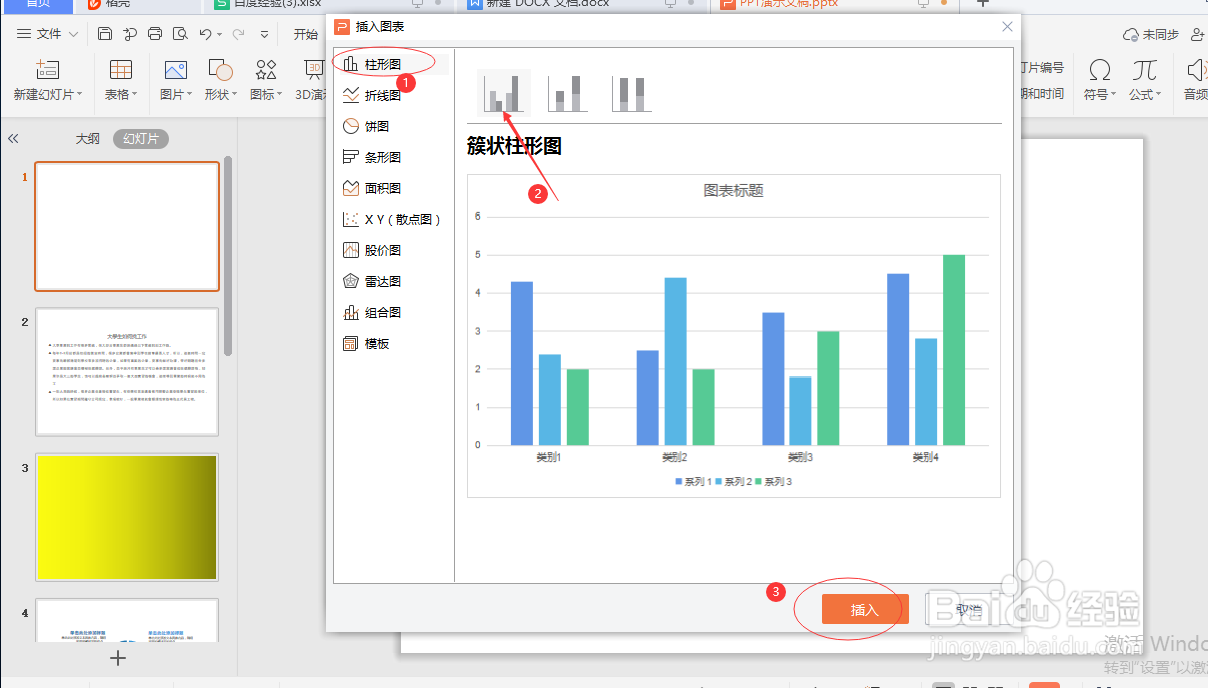Click the 簇状柱形图 heading text
Screen dimensions: 1208x688
tap(514, 146)
